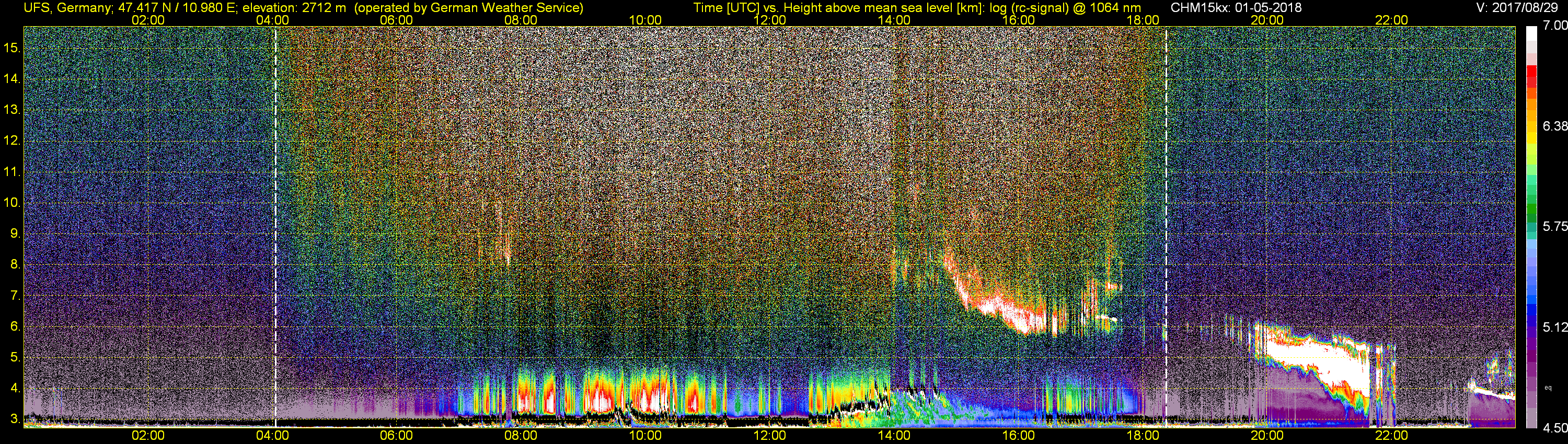
Task: Click the 10. km height axis label
Action: tap(13, 203)
